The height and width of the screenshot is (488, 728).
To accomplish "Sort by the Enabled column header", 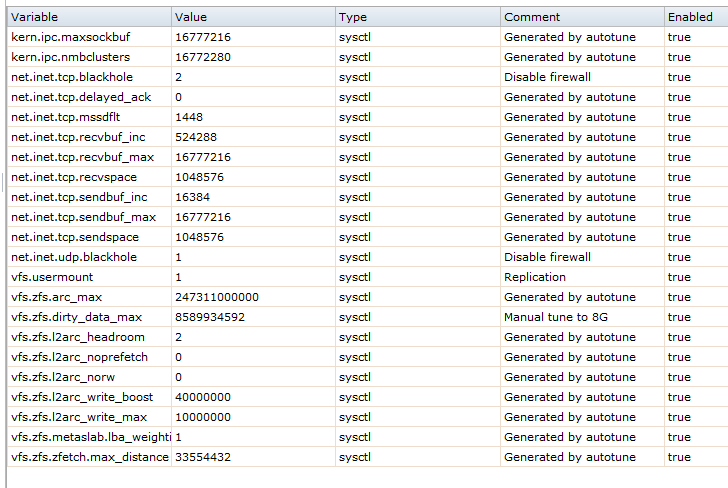I will 690,17.
